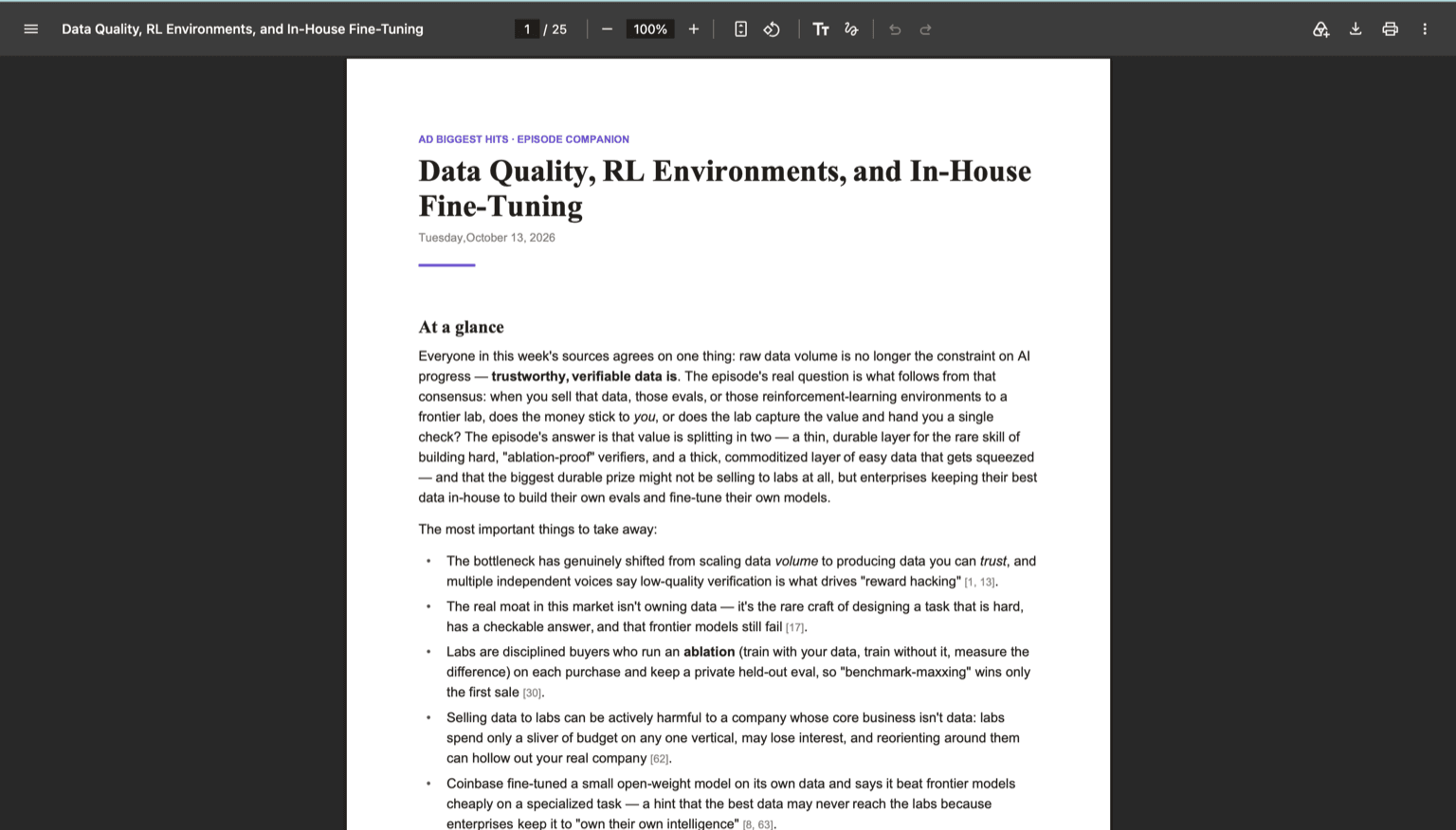
Task: Click the document title in the toolbar
Action: pos(243,29)
